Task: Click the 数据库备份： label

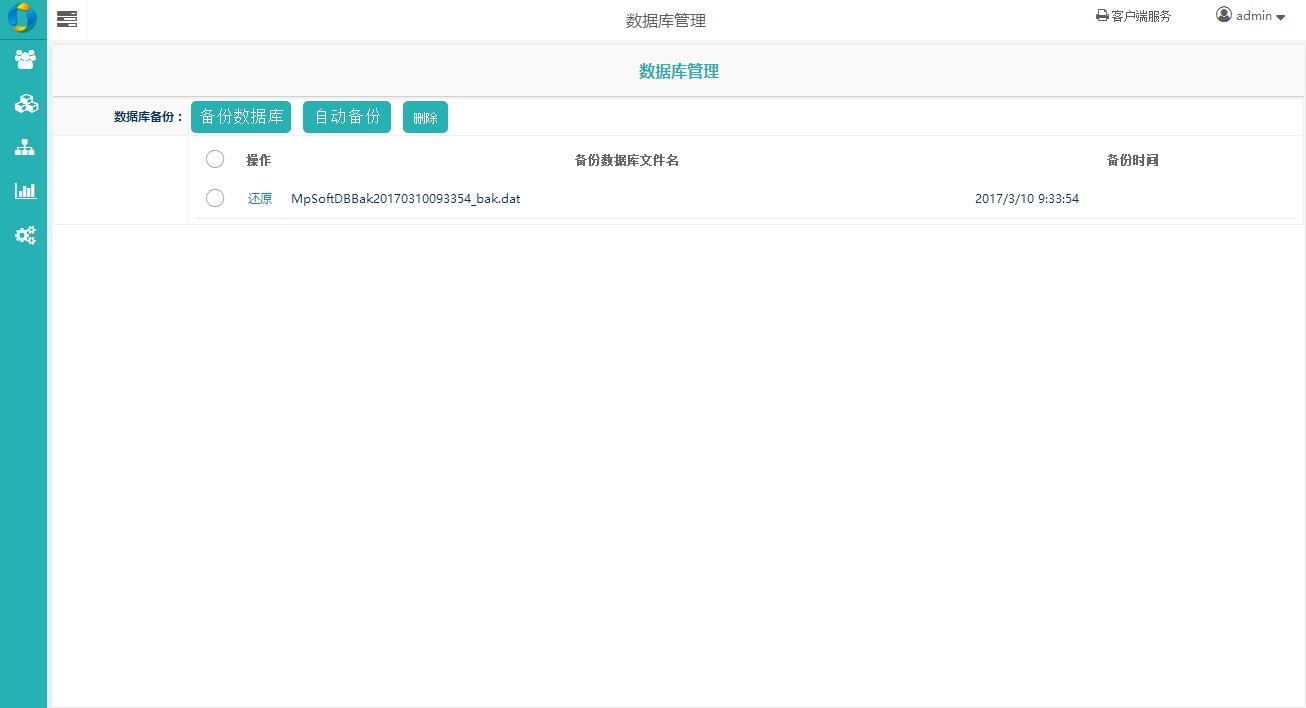Action: (149, 117)
